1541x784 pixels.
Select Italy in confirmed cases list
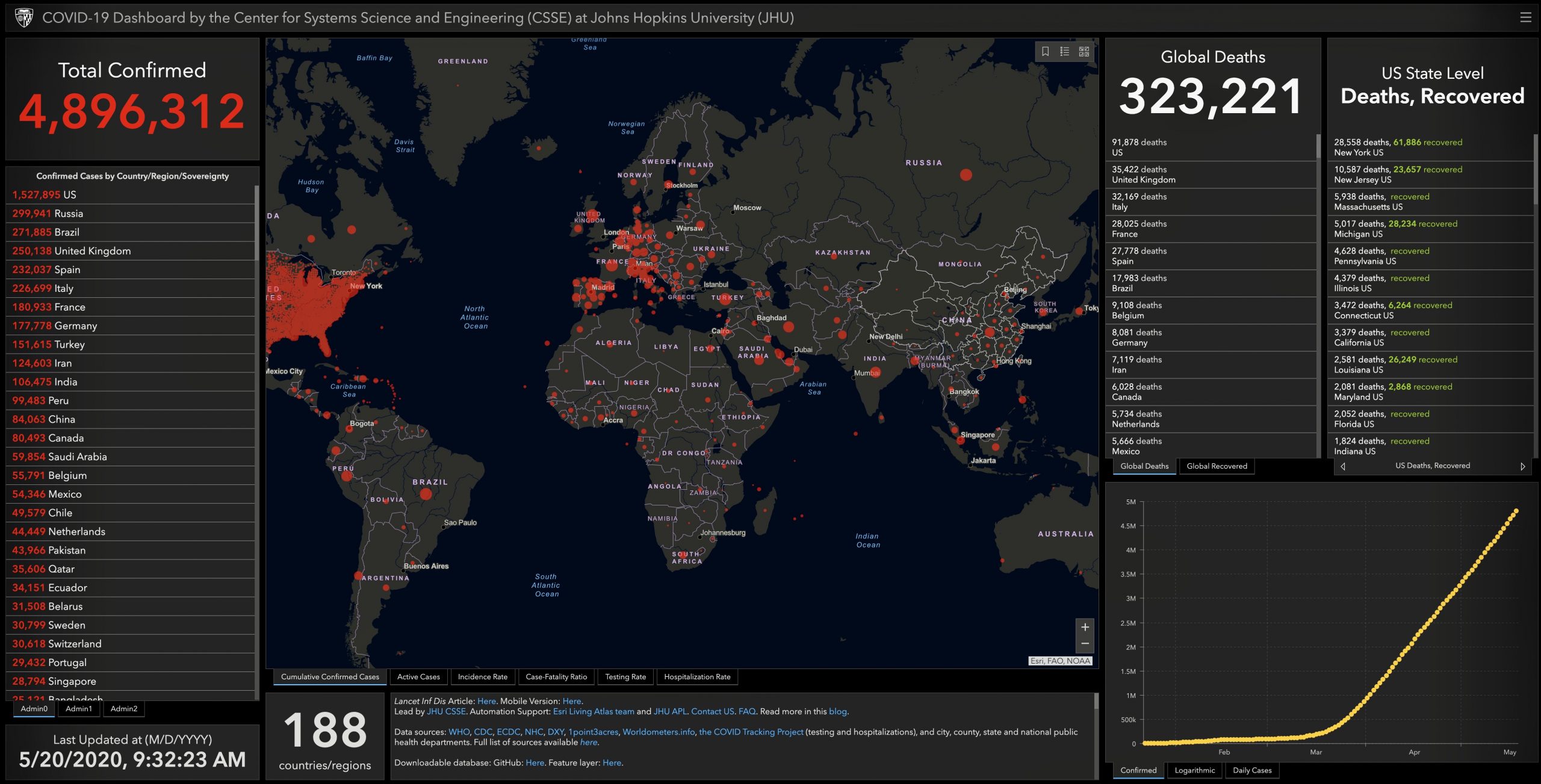pos(130,288)
